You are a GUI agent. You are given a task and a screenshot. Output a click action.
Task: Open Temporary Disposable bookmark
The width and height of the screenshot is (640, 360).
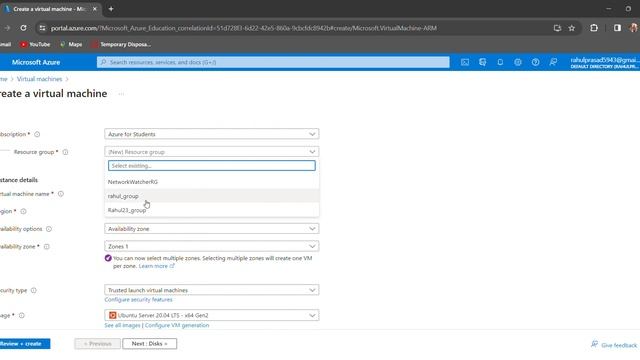pyautogui.click(x=121, y=44)
